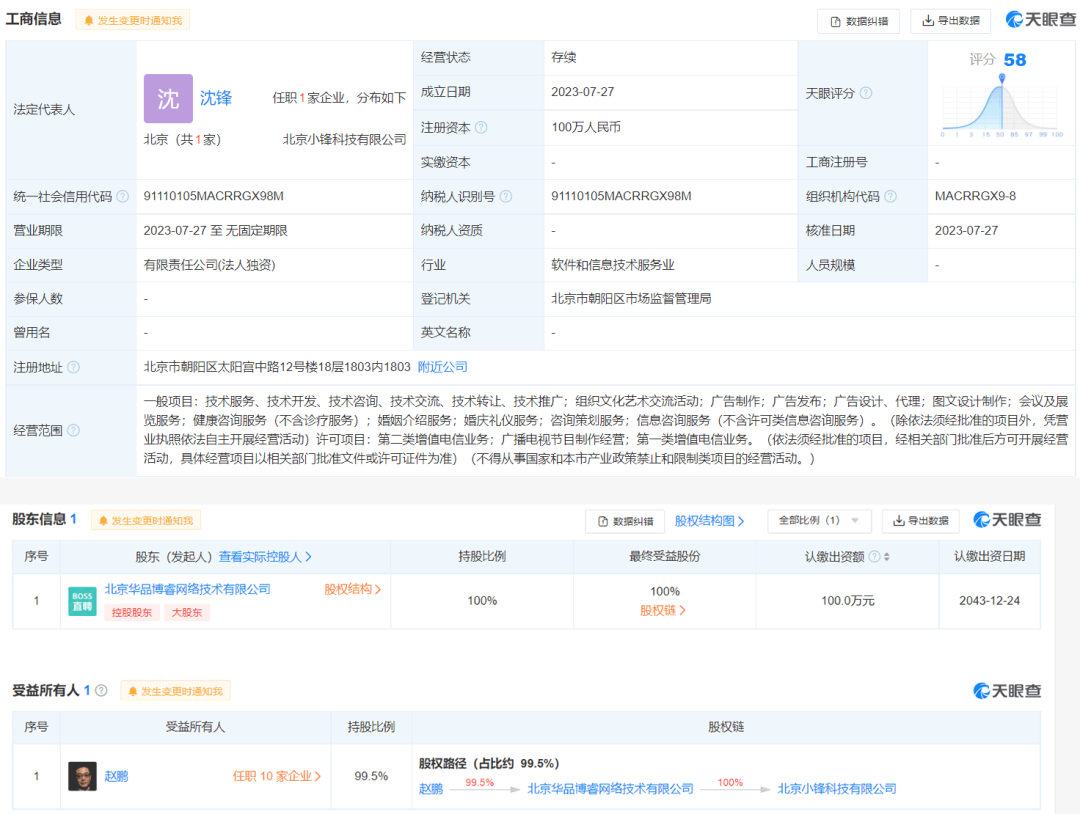This screenshot has width=1080, height=814.
Task: Click industry value 软件和信息技术服务业
Action: point(613,265)
